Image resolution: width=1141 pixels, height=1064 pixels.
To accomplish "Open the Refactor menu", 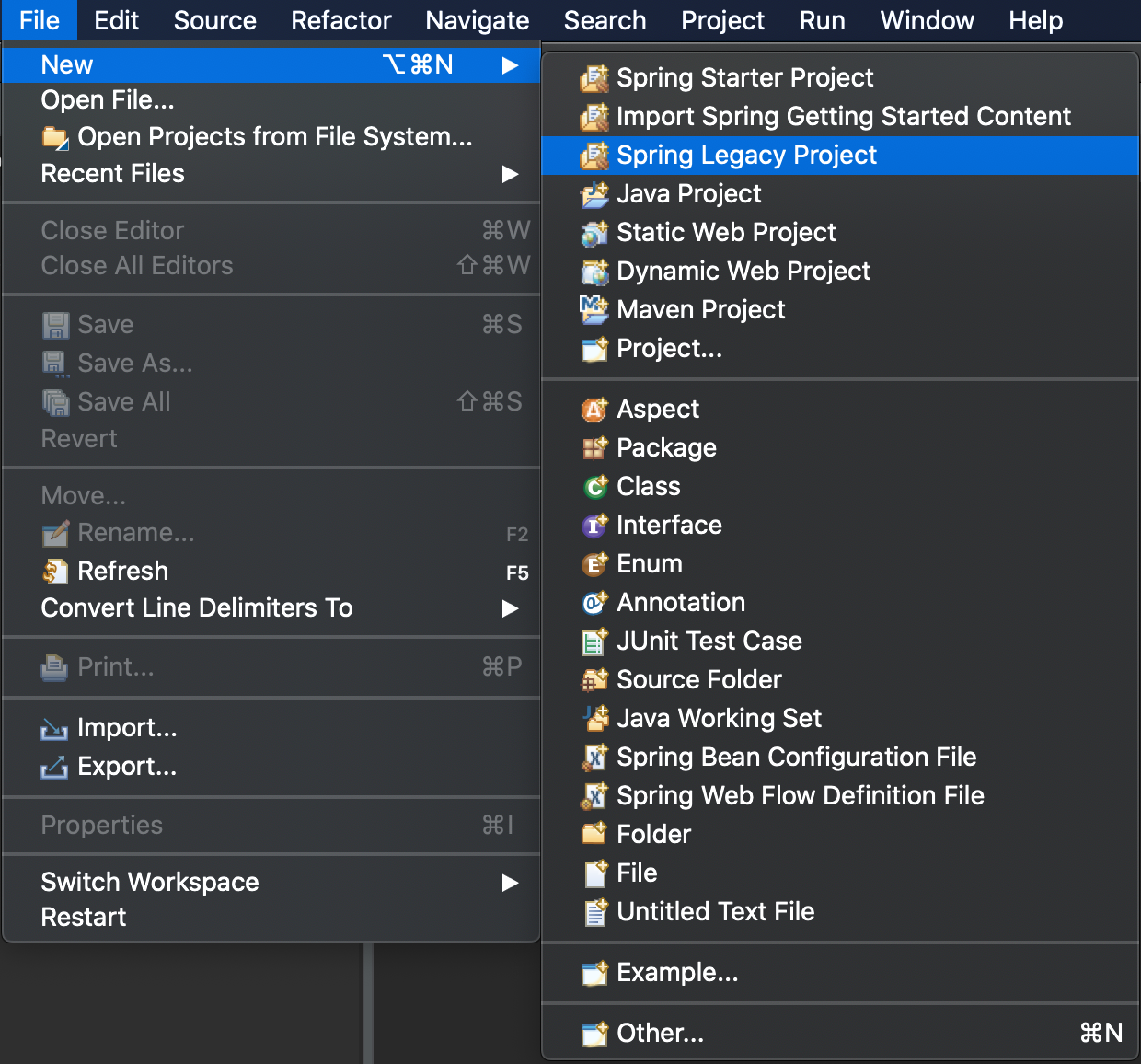I will (x=341, y=20).
